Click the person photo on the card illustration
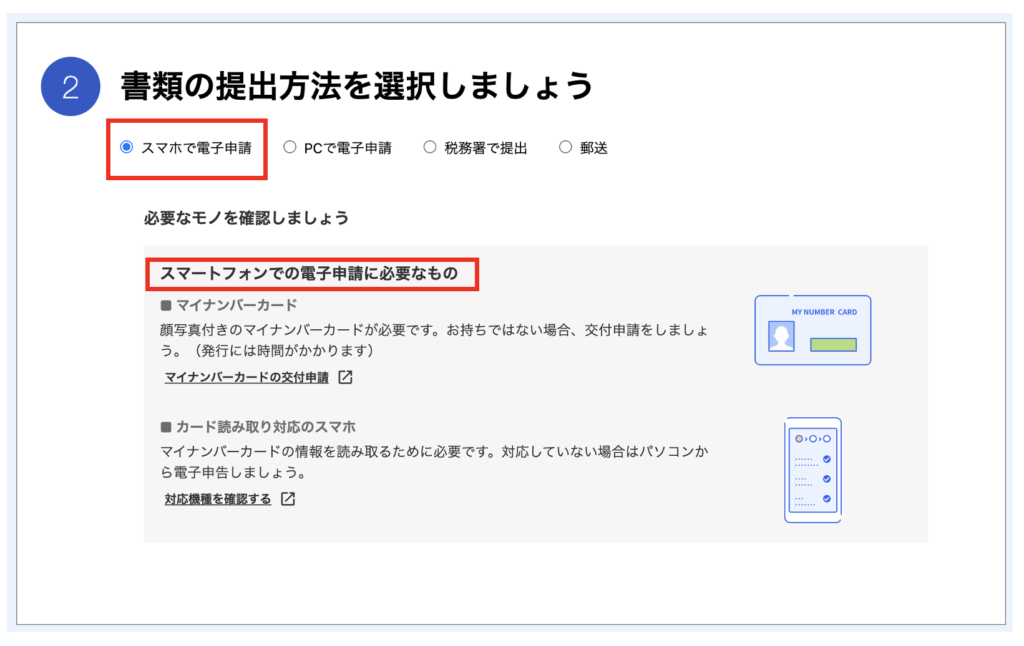1024x646 pixels. pyautogui.click(x=781, y=338)
